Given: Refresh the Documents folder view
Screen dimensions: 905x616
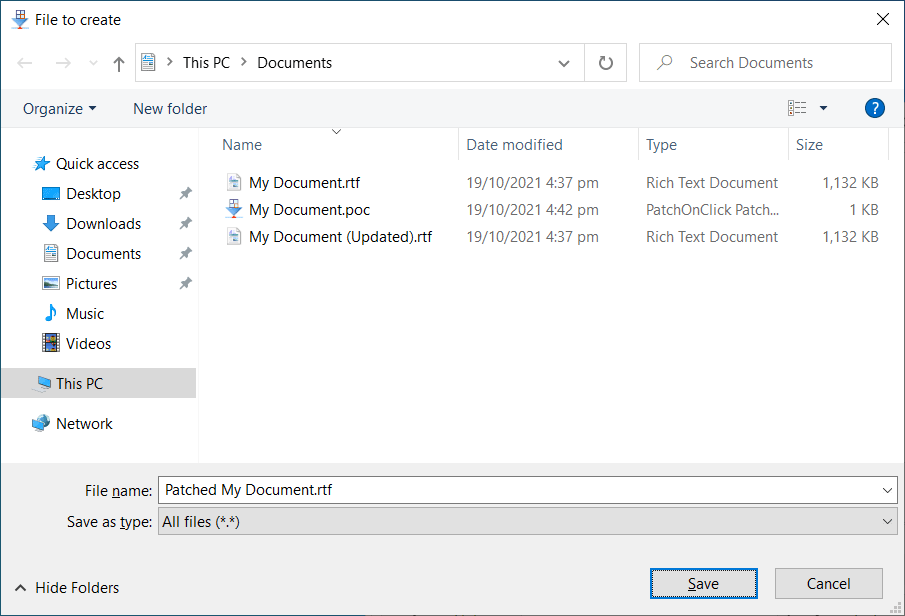Looking at the screenshot, I should click(605, 62).
